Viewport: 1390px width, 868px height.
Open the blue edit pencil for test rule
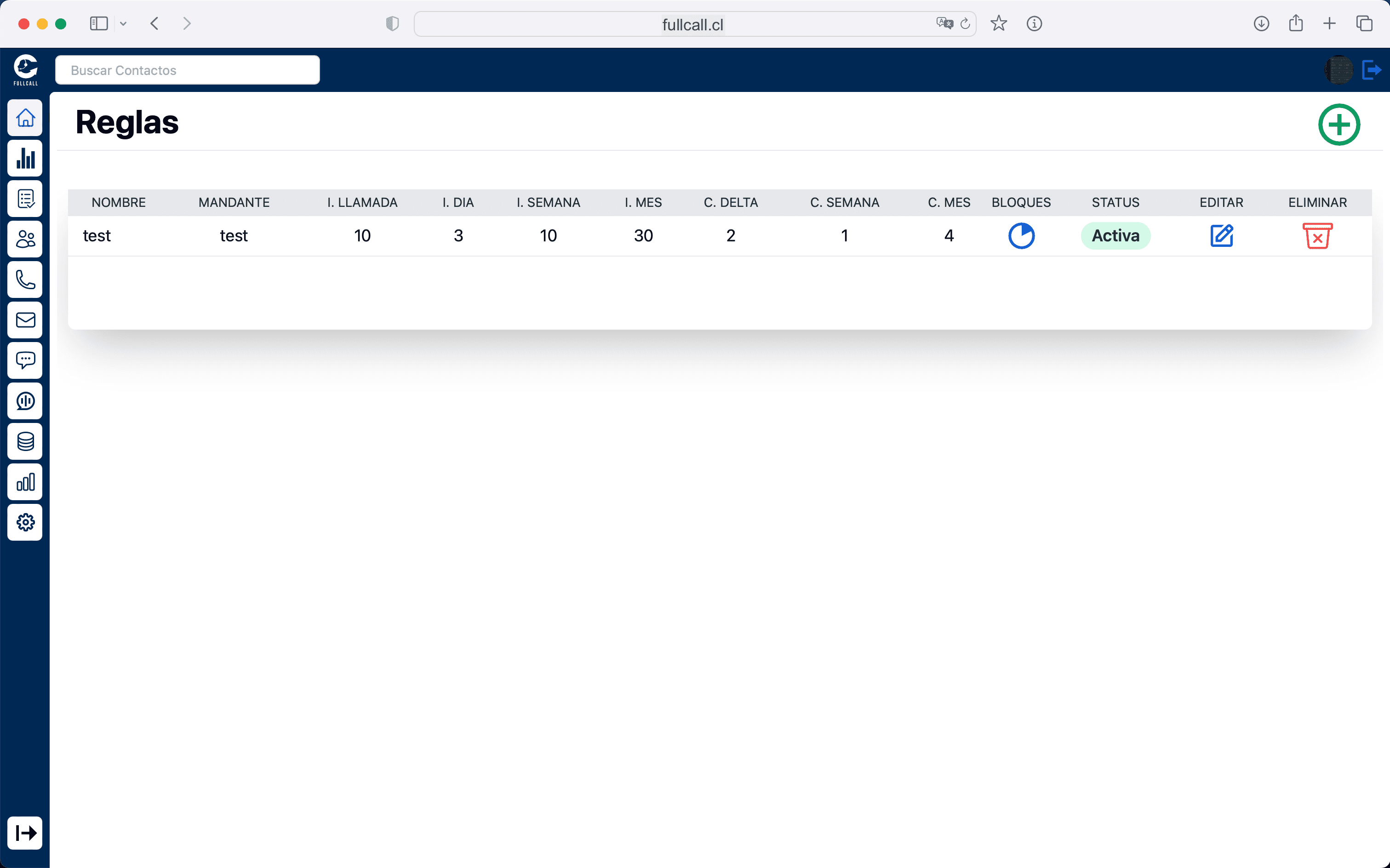[x=1221, y=235]
